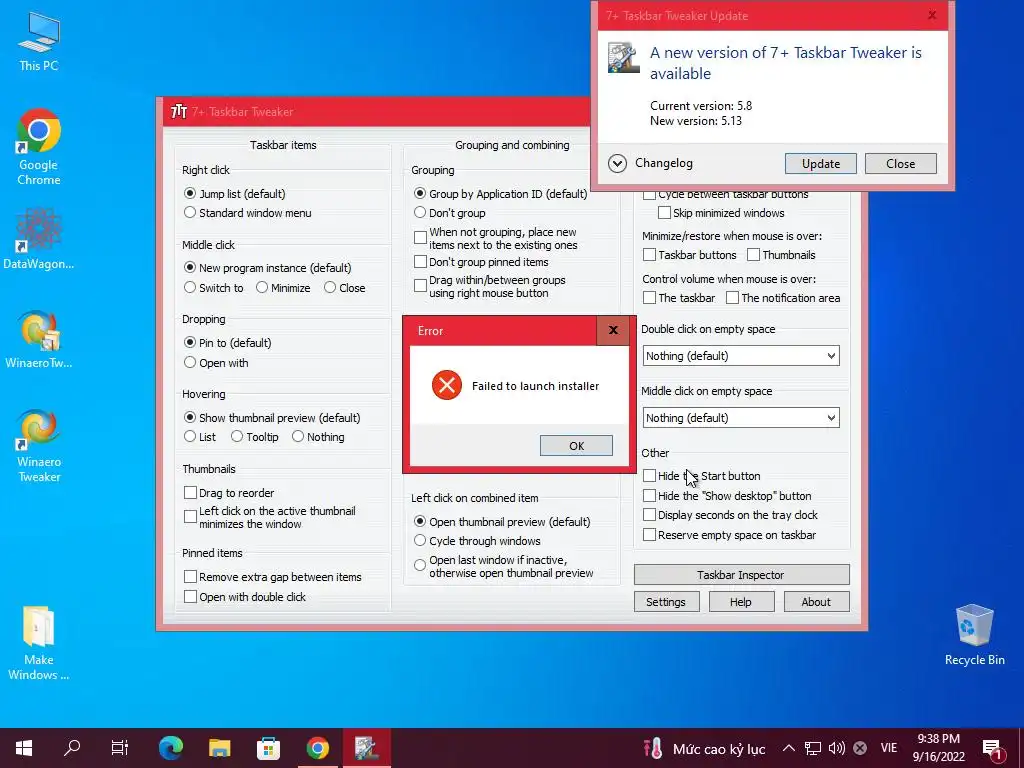Confirm the error with OK
Viewport: 1024px width, 768px height.
coord(576,445)
